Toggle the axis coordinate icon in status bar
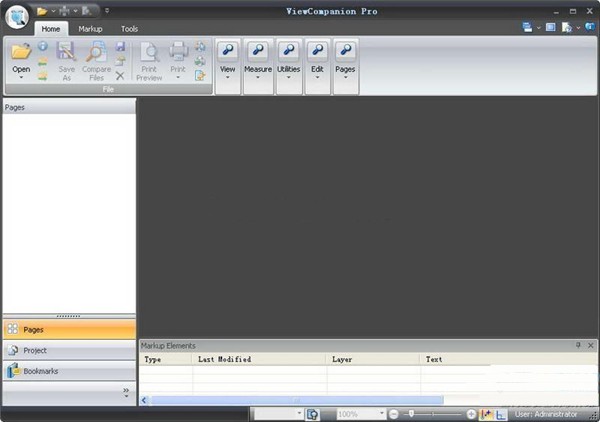Viewport: 600px width, 422px height. (x=501, y=414)
